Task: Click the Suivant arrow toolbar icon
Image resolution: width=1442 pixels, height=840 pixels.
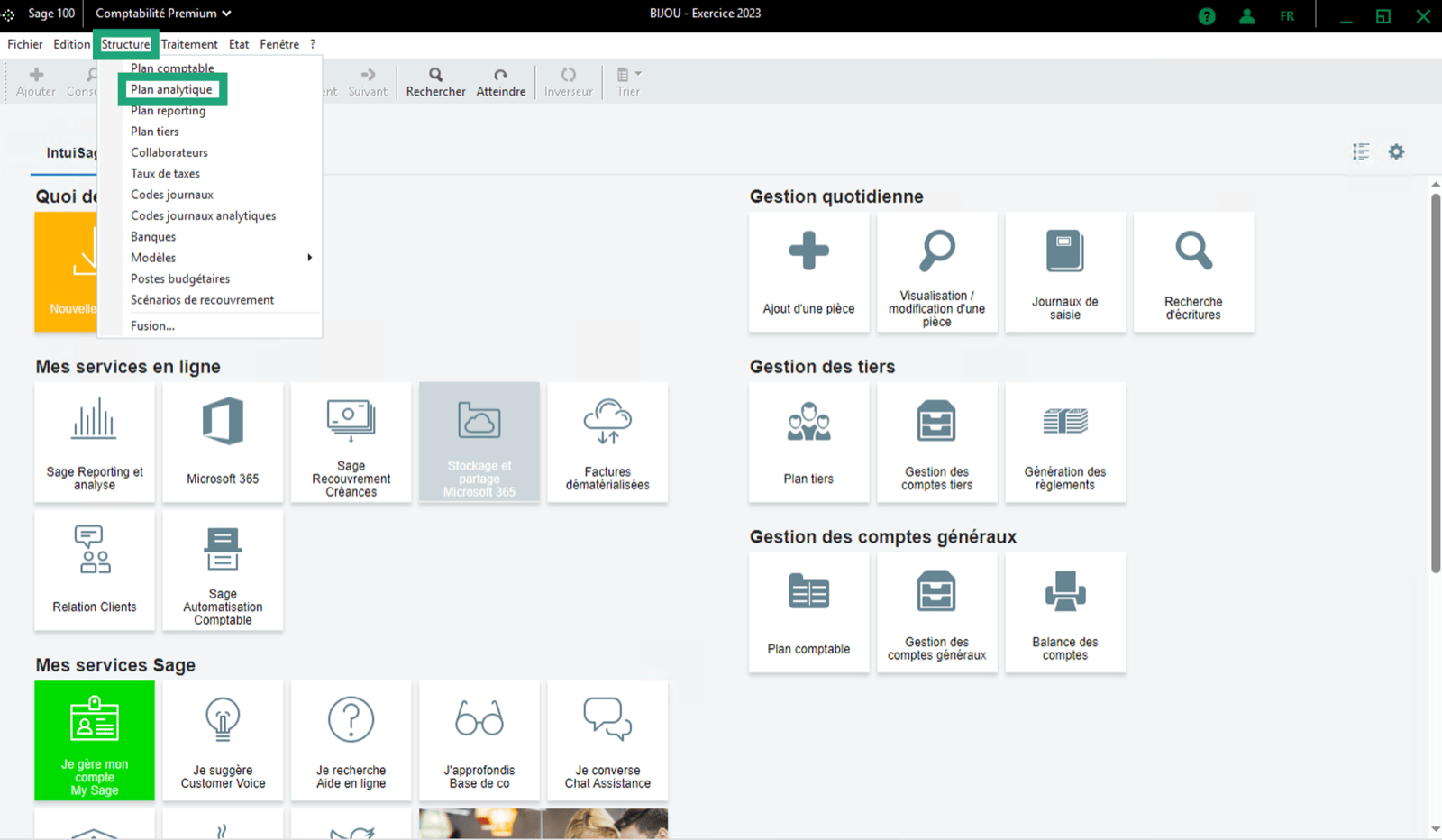Action: 368,75
